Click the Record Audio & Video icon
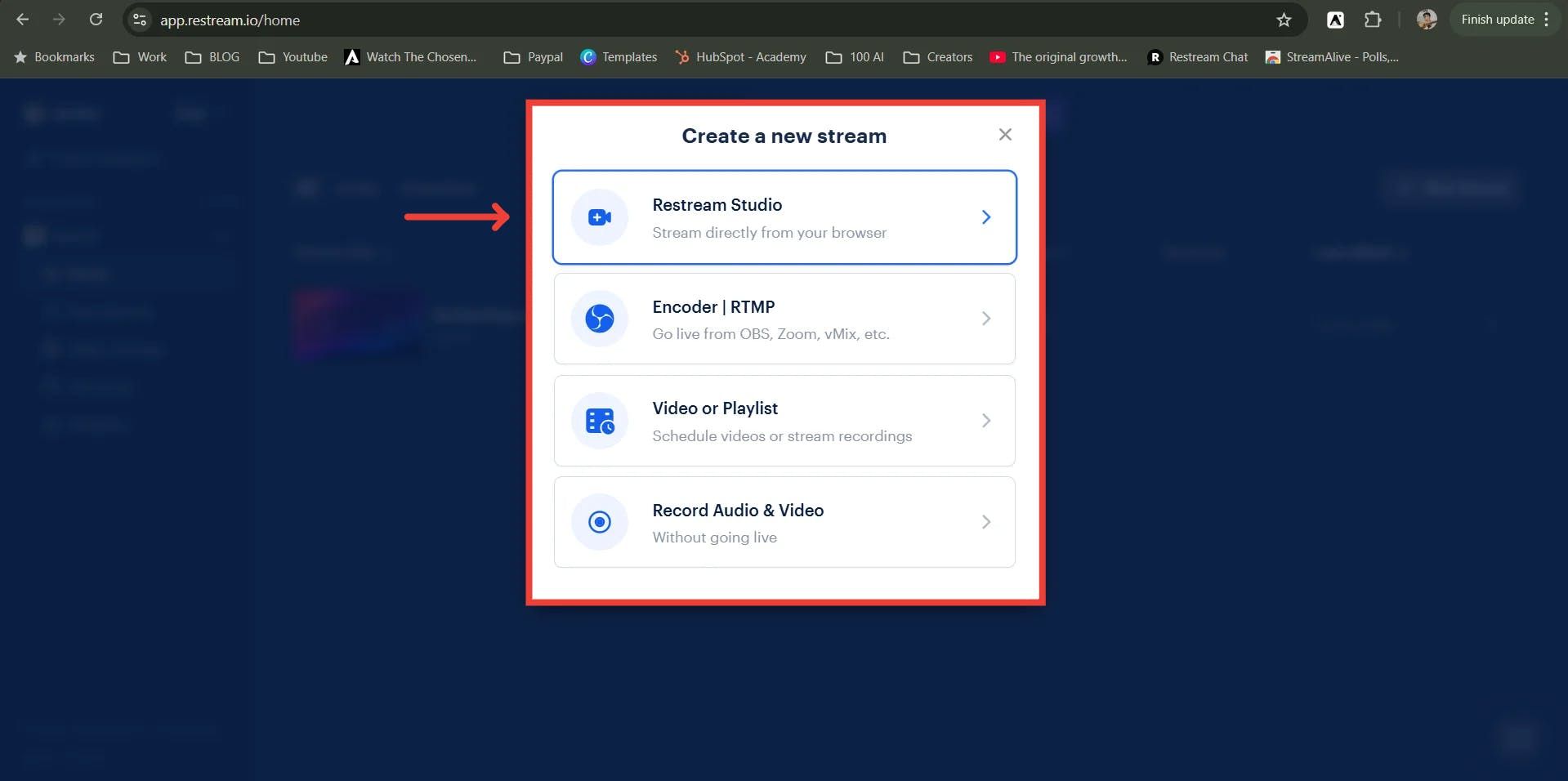The height and width of the screenshot is (781, 1568). (x=600, y=522)
